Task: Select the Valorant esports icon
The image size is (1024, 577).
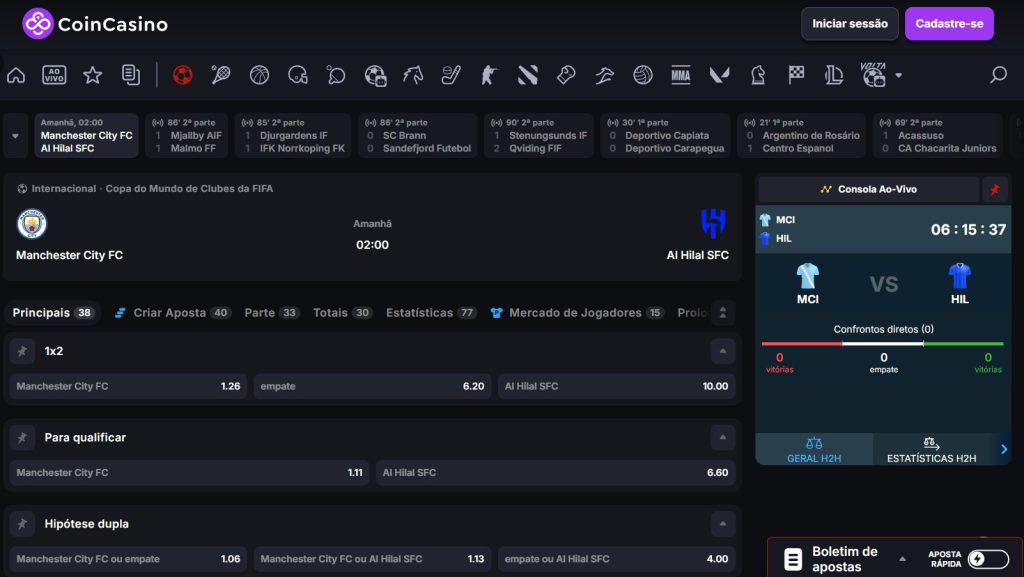Action: [719, 76]
